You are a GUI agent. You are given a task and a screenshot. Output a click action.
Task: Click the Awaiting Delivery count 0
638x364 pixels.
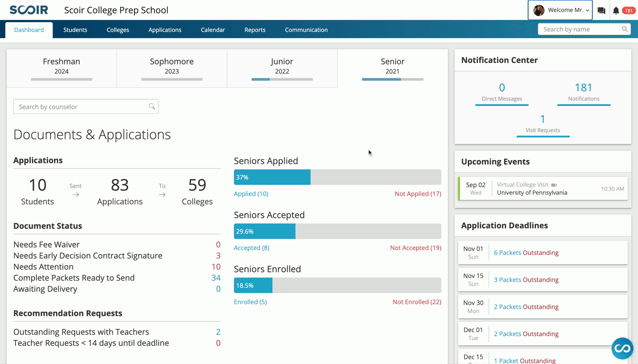pyautogui.click(x=218, y=289)
